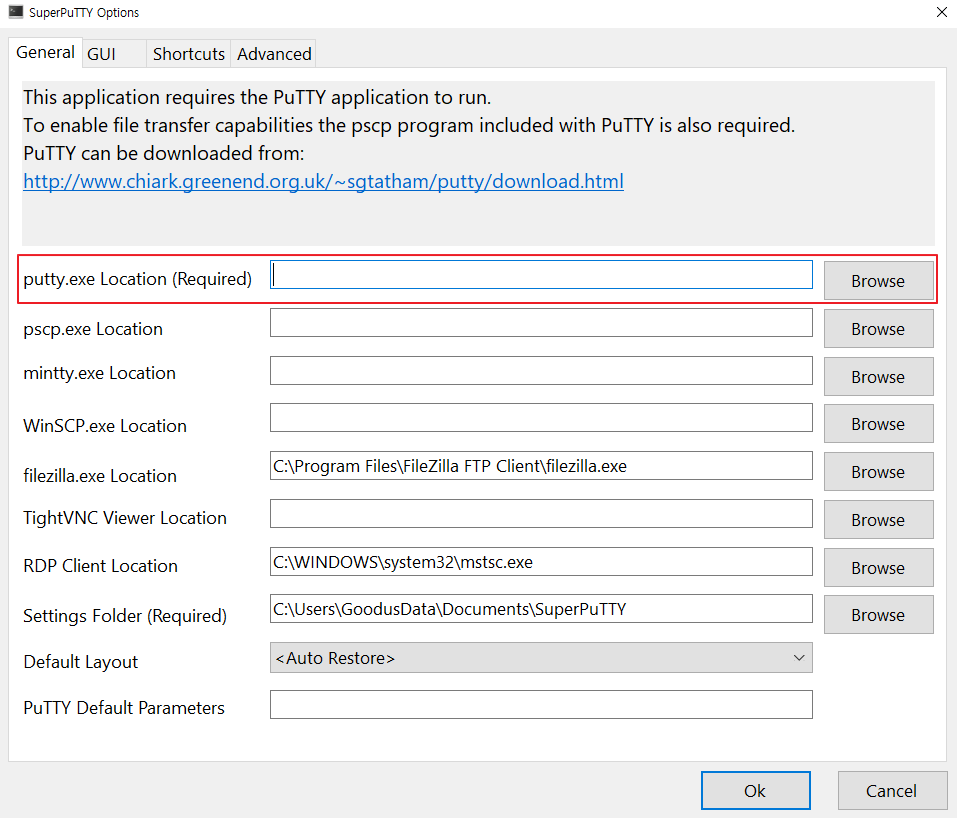The height and width of the screenshot is (818, 957).
Task: Click the 'PuTTY Default Parameters' label
Action: [x=124, y=708]
